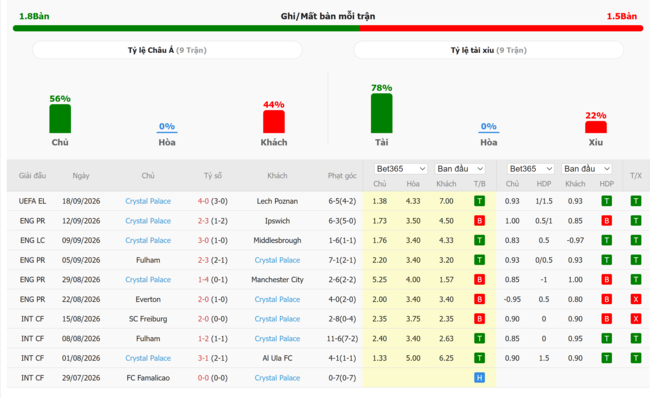Select the Tỷ lệ tài xỉu tab
The width and height of the screenshot is (650, 398).
[x=489, y=50]
